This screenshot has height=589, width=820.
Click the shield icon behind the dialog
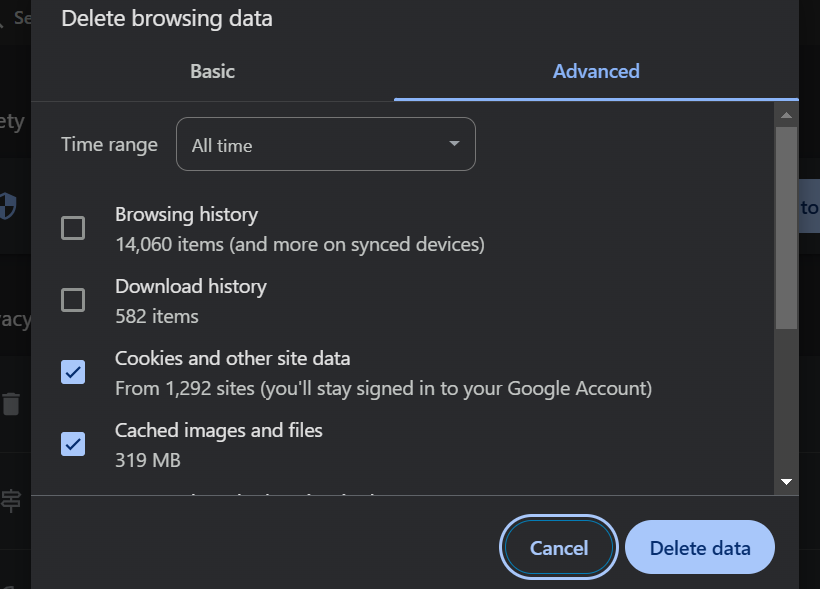click(x=8, y=206)
